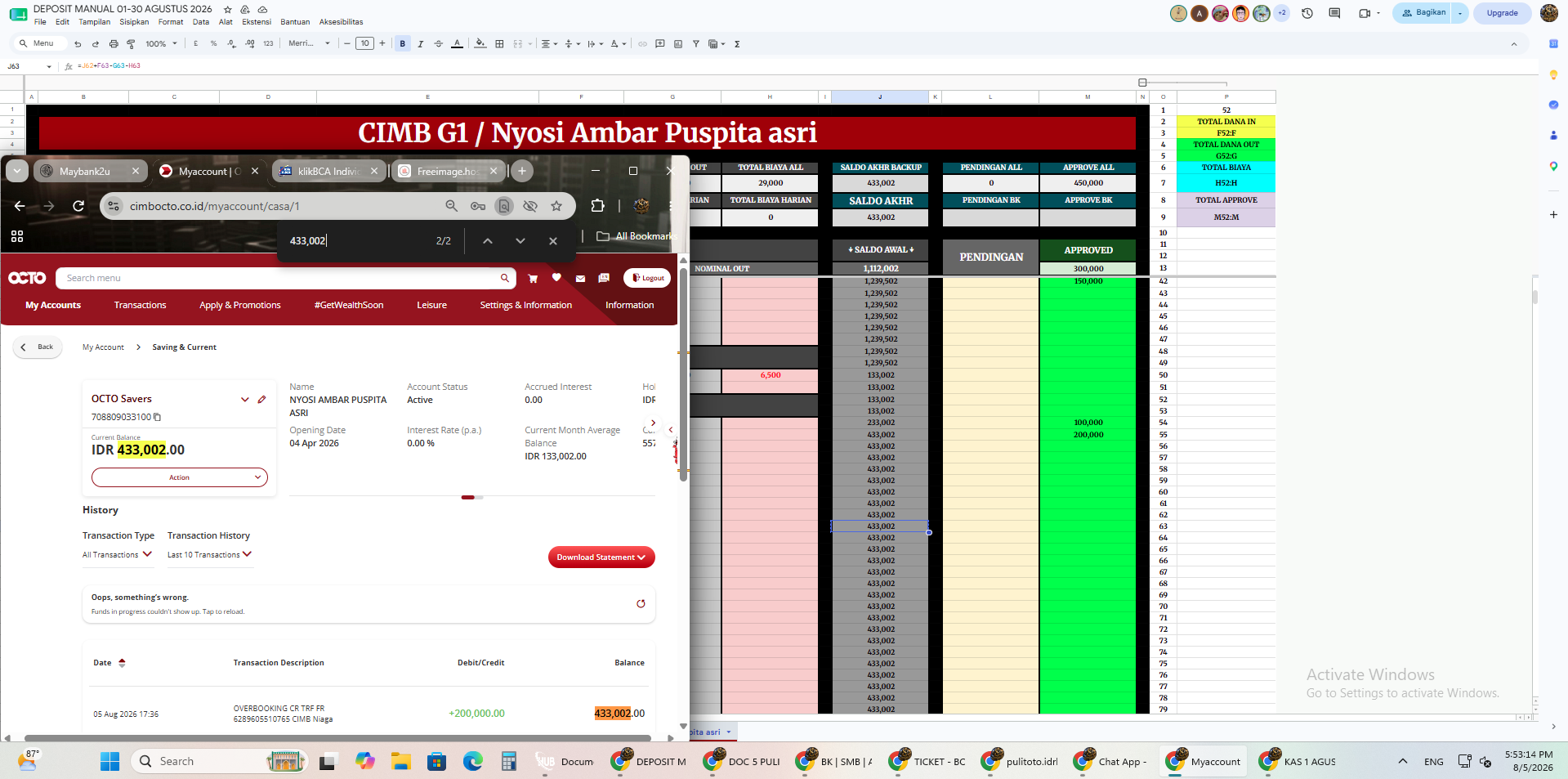Open the OCTO inbox mail icon

tap(580, 278)
